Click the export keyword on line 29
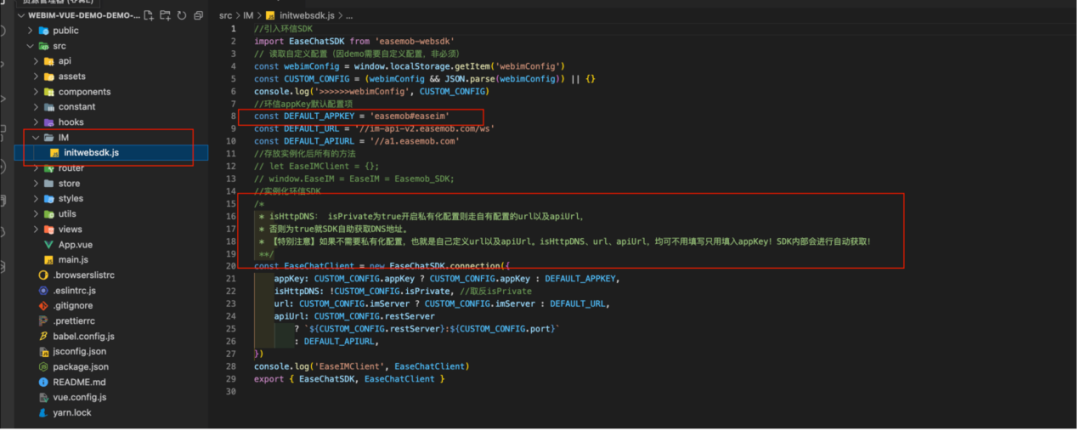The width and height of the screenshot is (1080, 431). 269,379
